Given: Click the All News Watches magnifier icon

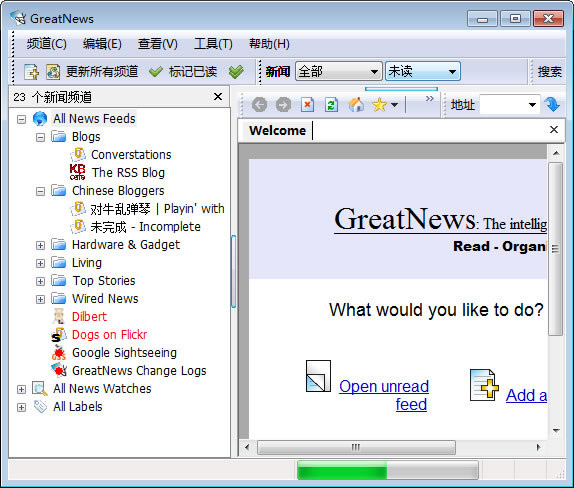Looking at the screenshot, I should (40, 388).
